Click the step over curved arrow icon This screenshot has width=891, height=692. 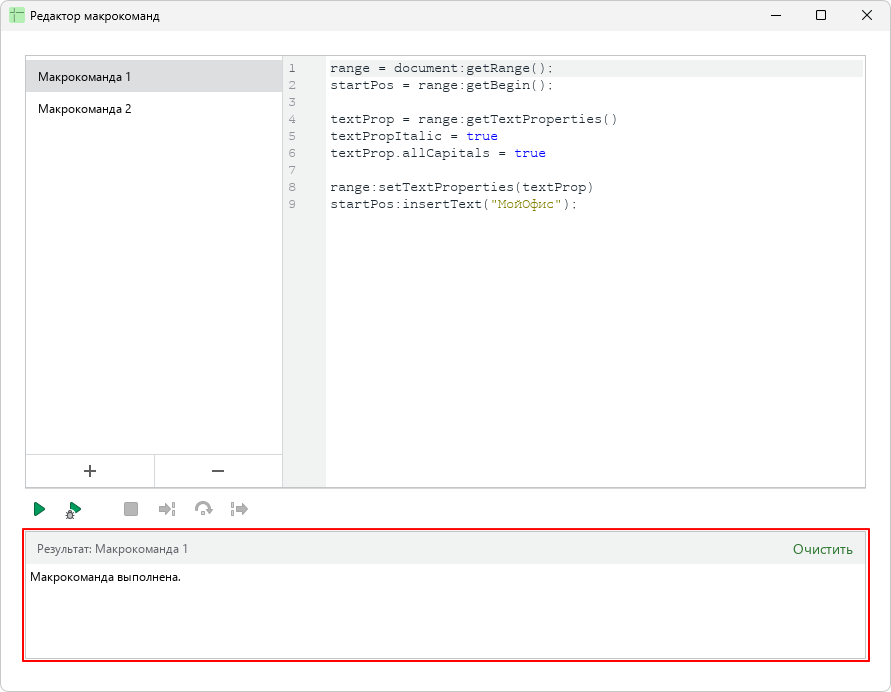(203, 509)
